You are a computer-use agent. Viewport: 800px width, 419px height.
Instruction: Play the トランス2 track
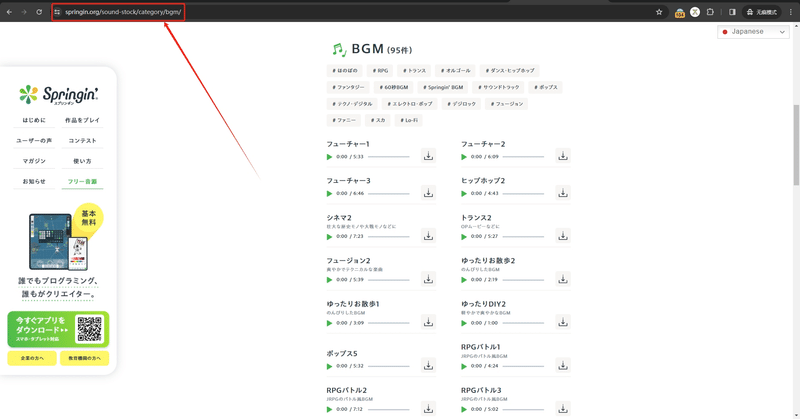pyautogui.click(x=464, y=236)
